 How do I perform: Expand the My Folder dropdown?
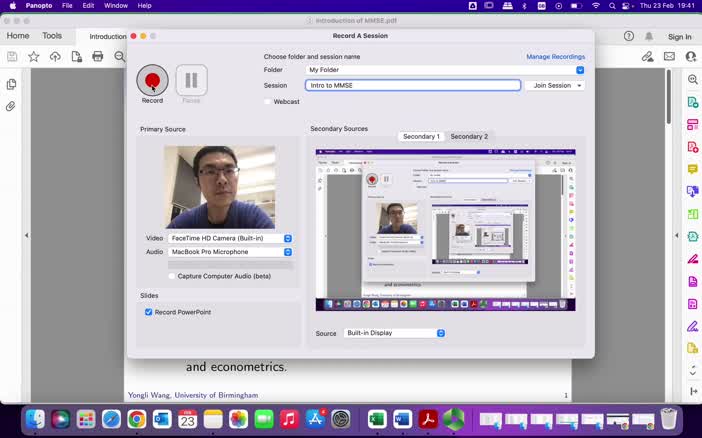[x=580, y=70]
